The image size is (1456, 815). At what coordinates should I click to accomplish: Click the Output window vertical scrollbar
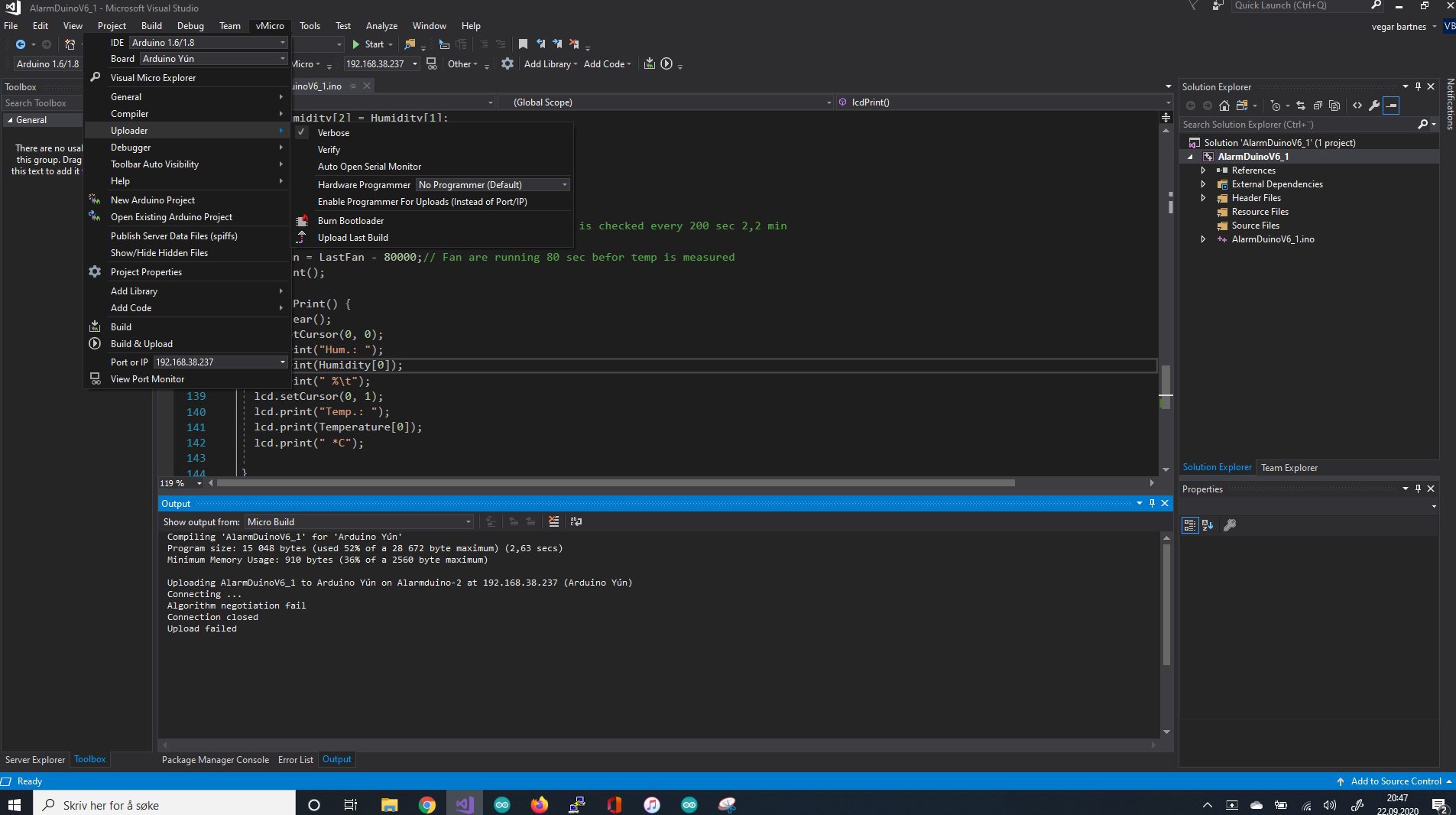click(x=1166, y=605)
